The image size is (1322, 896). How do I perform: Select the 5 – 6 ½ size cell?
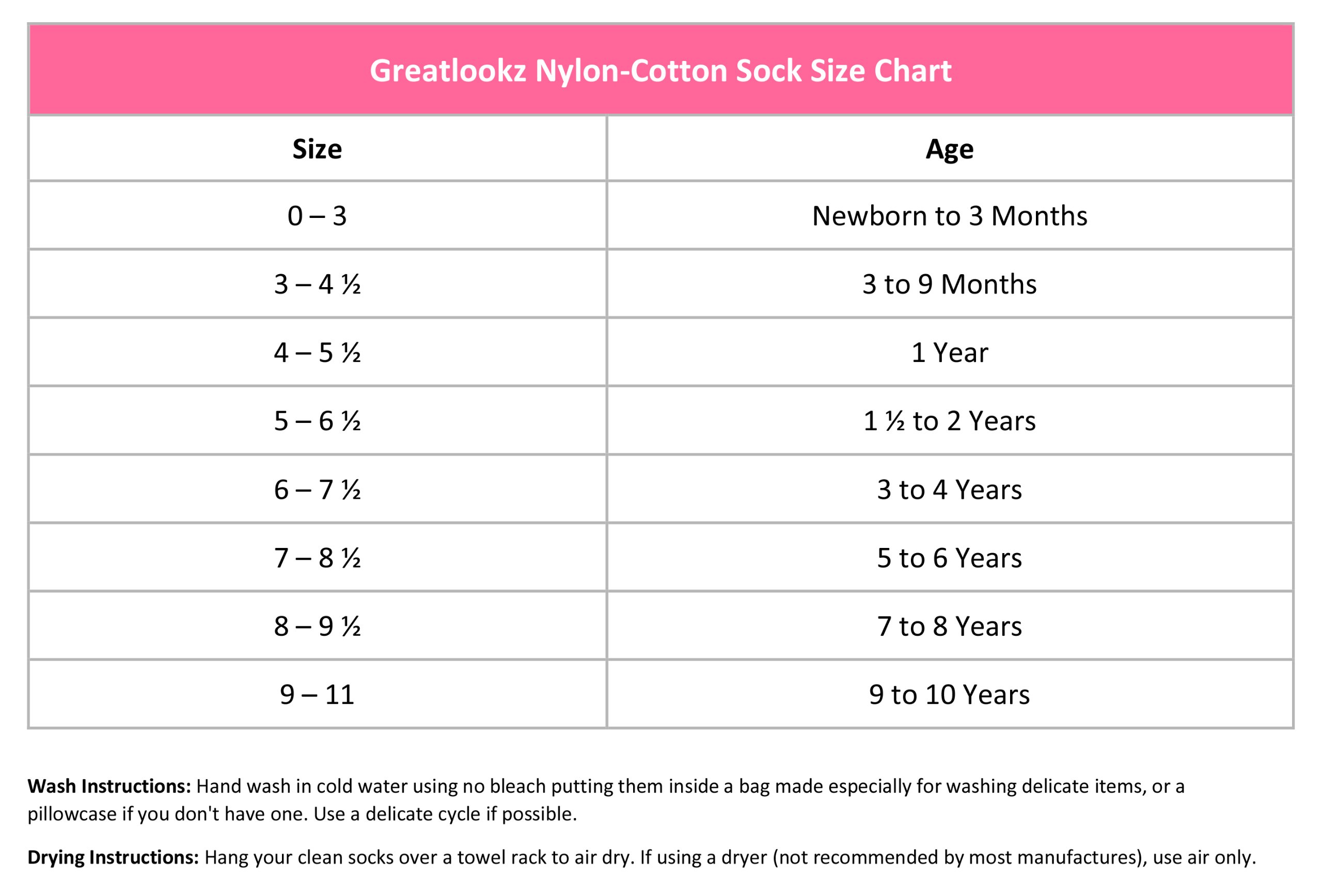coord(317,421)
